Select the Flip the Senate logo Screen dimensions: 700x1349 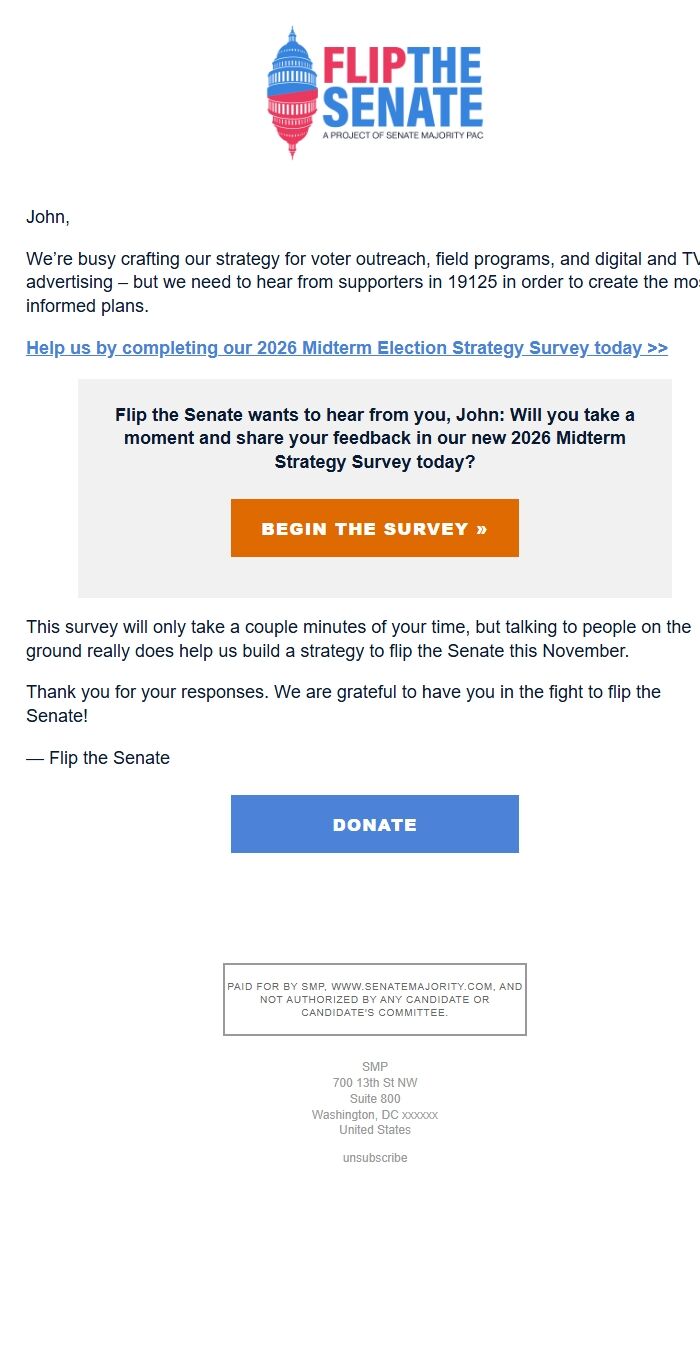point(375,88)
